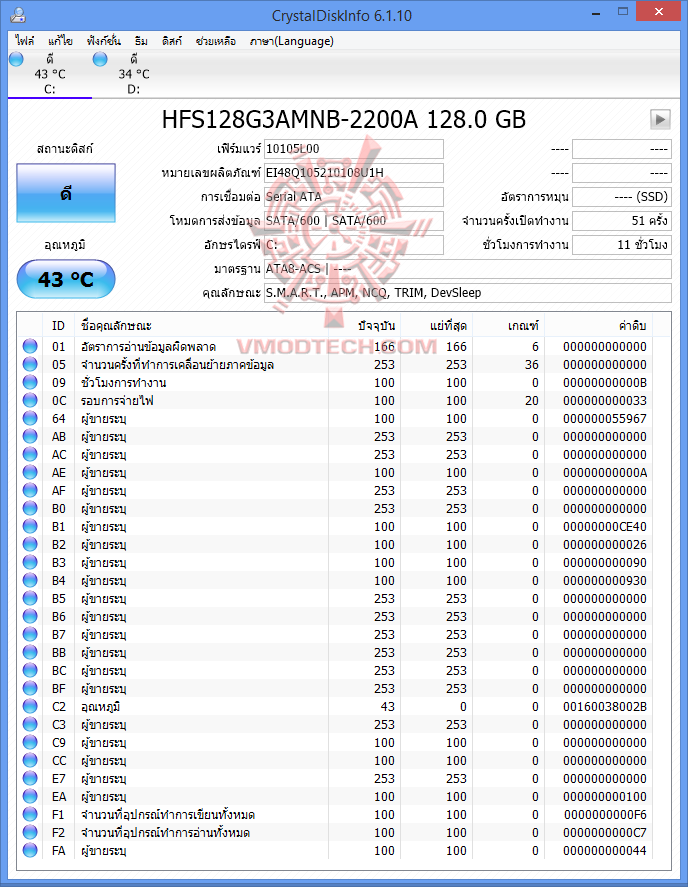Click the SATA/600 transfer mode field
The image size is (688, 887).
(x=354, y=221)
